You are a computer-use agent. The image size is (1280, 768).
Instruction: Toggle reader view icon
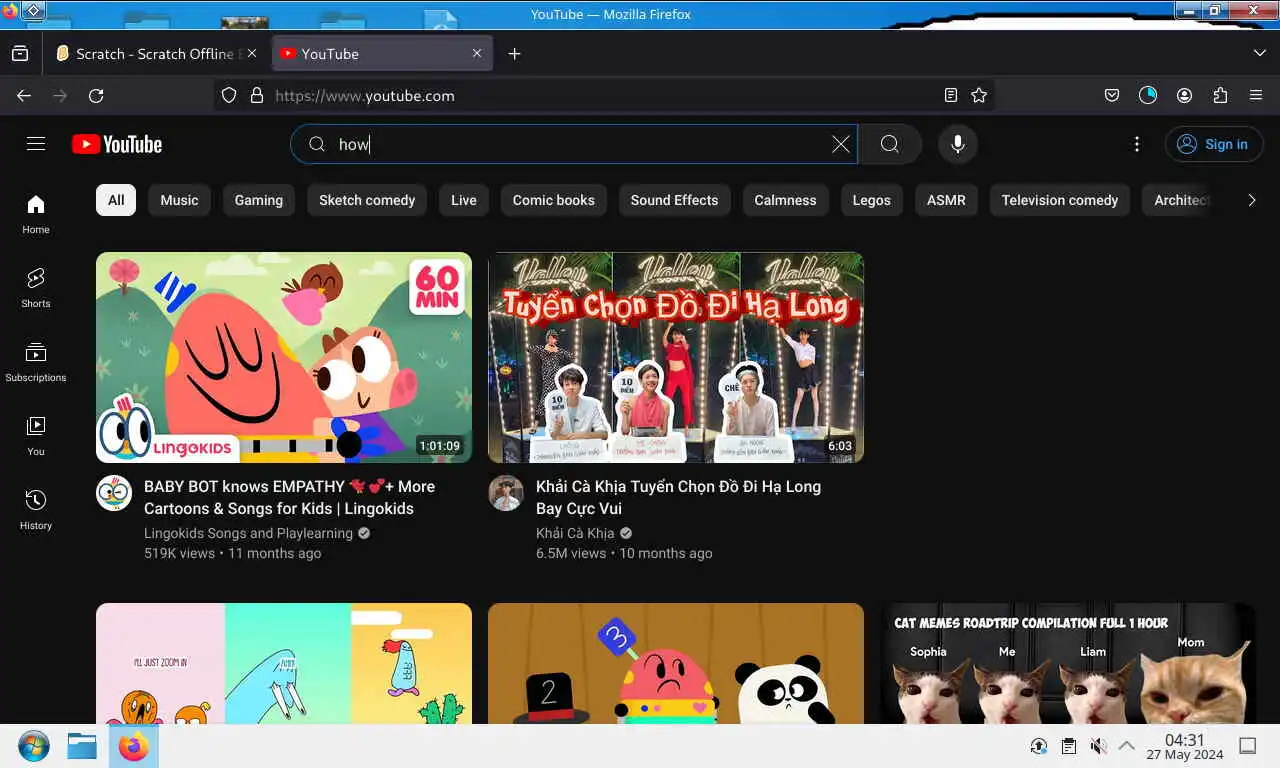pos(951,96)
